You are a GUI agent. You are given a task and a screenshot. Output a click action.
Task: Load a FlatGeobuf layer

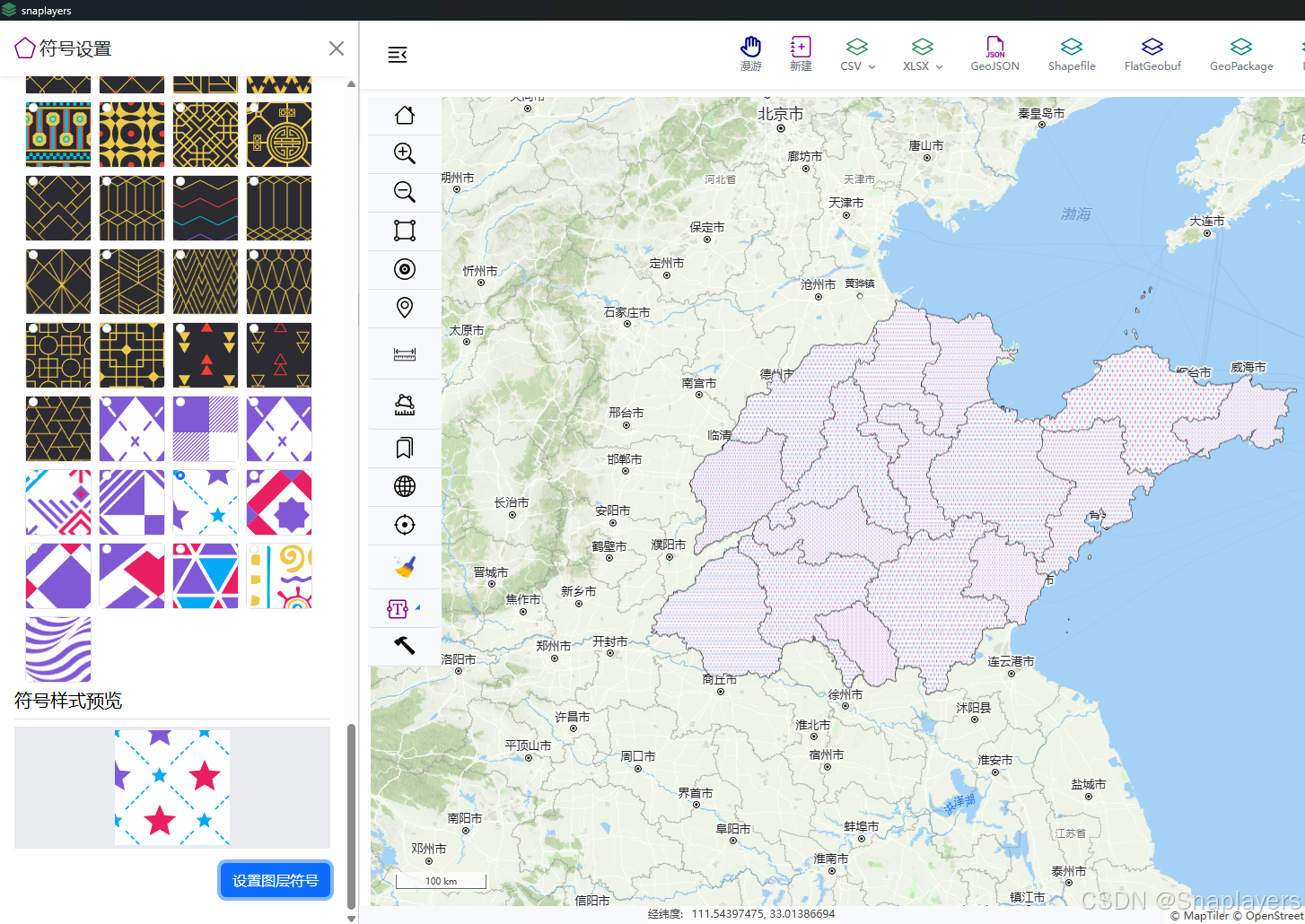click(x=1152, y=54)
